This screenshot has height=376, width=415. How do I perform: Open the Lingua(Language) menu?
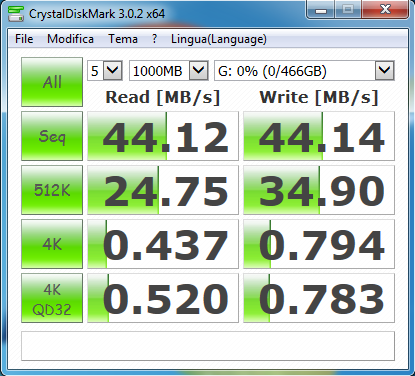tap(219, 39)
